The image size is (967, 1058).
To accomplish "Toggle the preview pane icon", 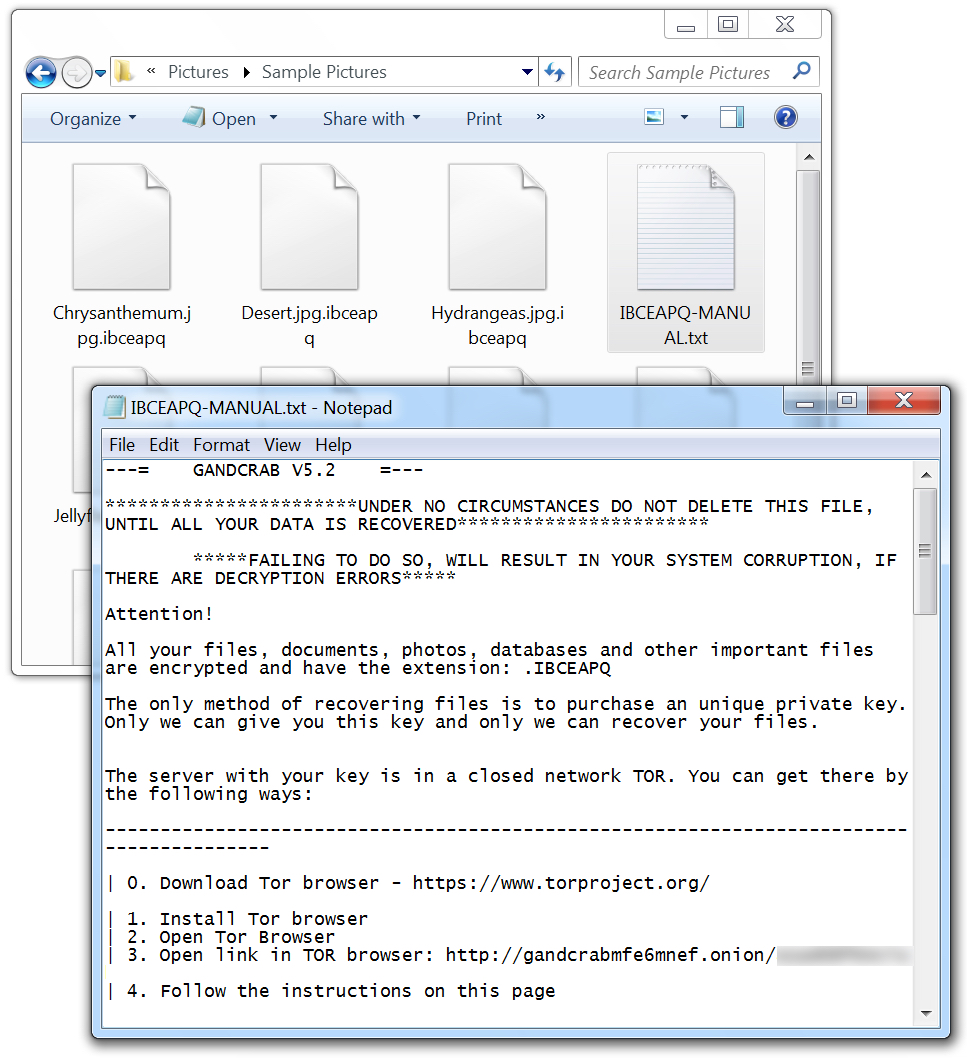I will [x=731, y=117].
